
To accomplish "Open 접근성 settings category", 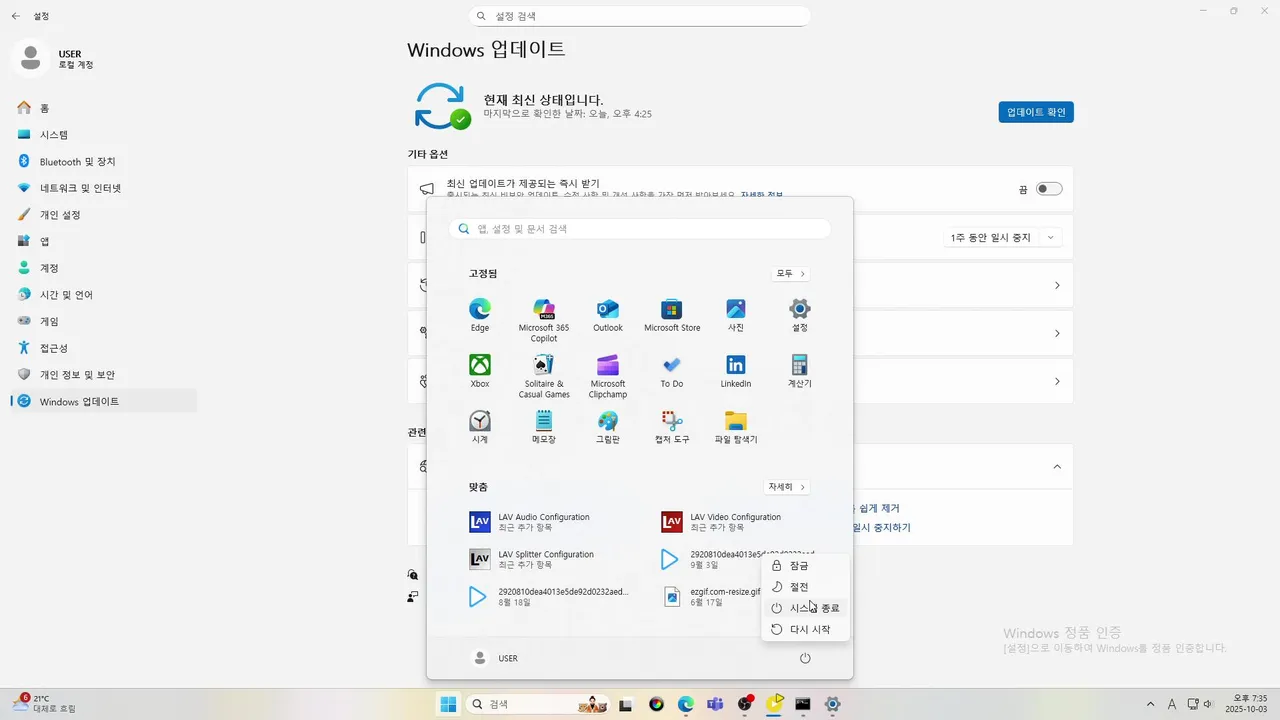I will [104, 348].
